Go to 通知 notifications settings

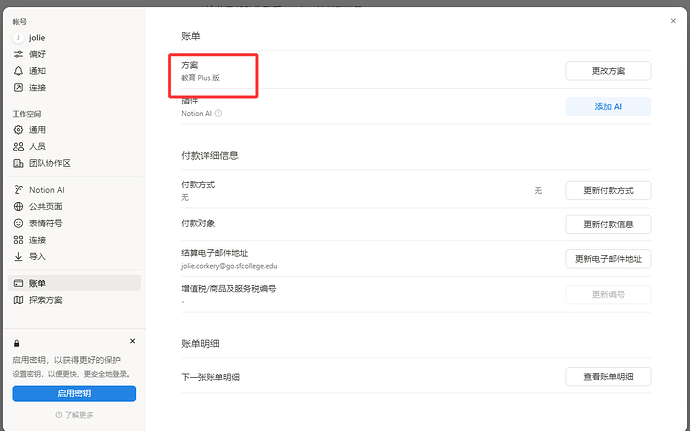pyautogui.click(x=37, y=71)
